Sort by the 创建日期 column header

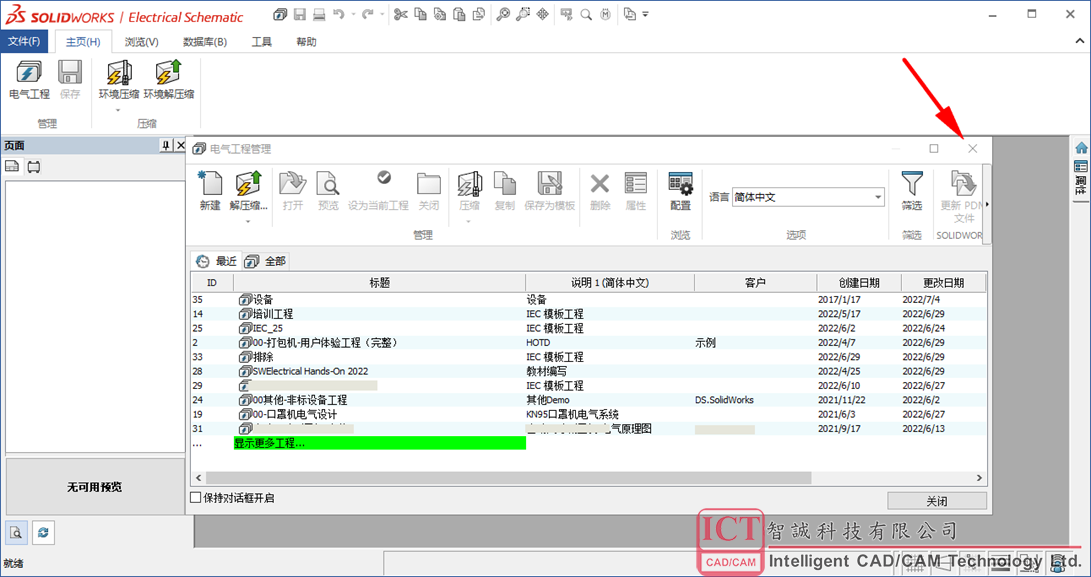tap(859, 283)
